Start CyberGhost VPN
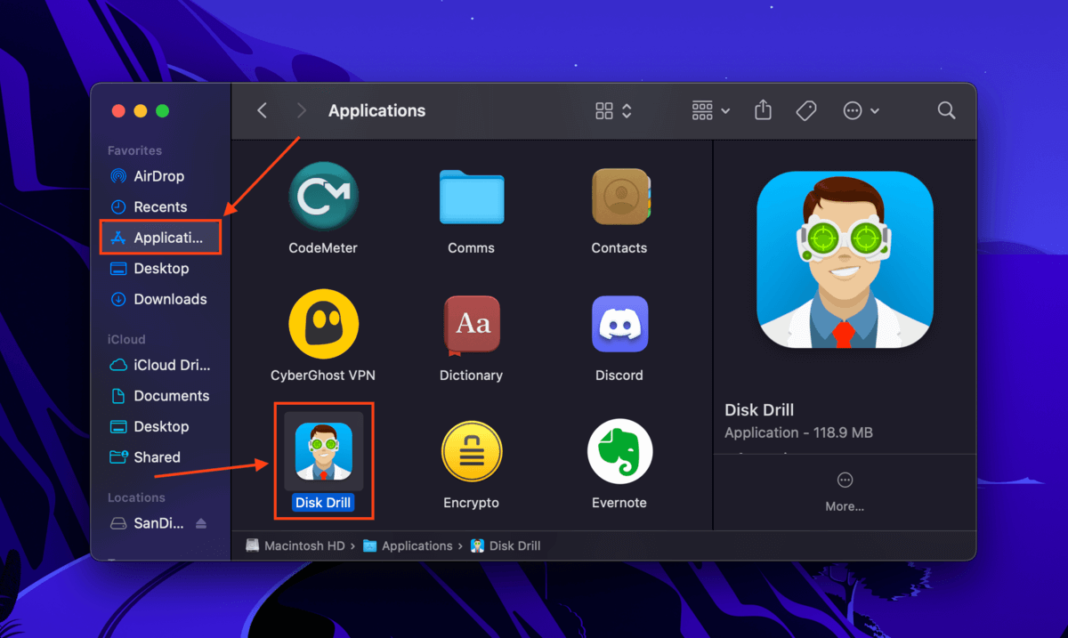Viewport: 1068px width, 638px height. 322,324
